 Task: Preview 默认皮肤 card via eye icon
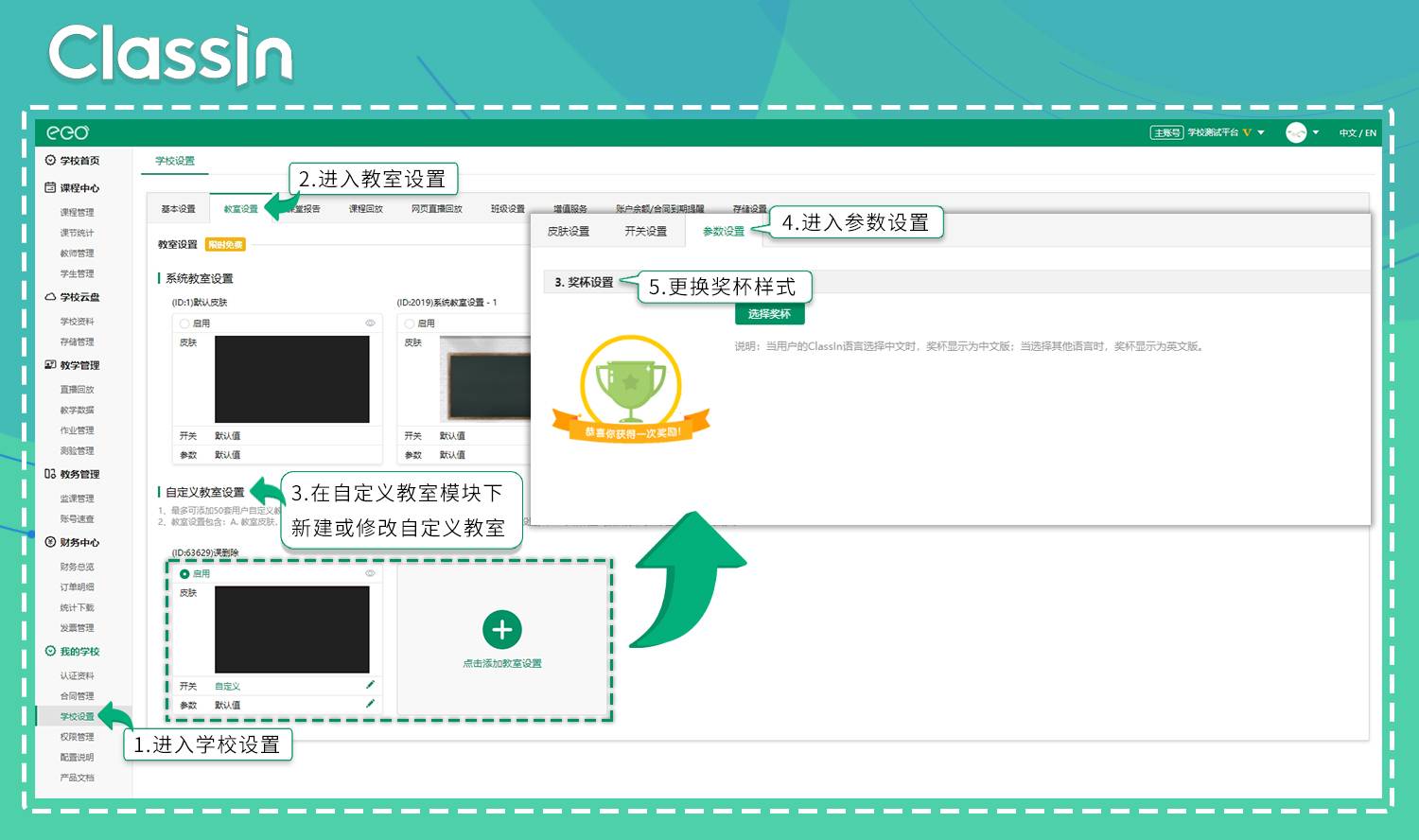click(x=370, y=324)
